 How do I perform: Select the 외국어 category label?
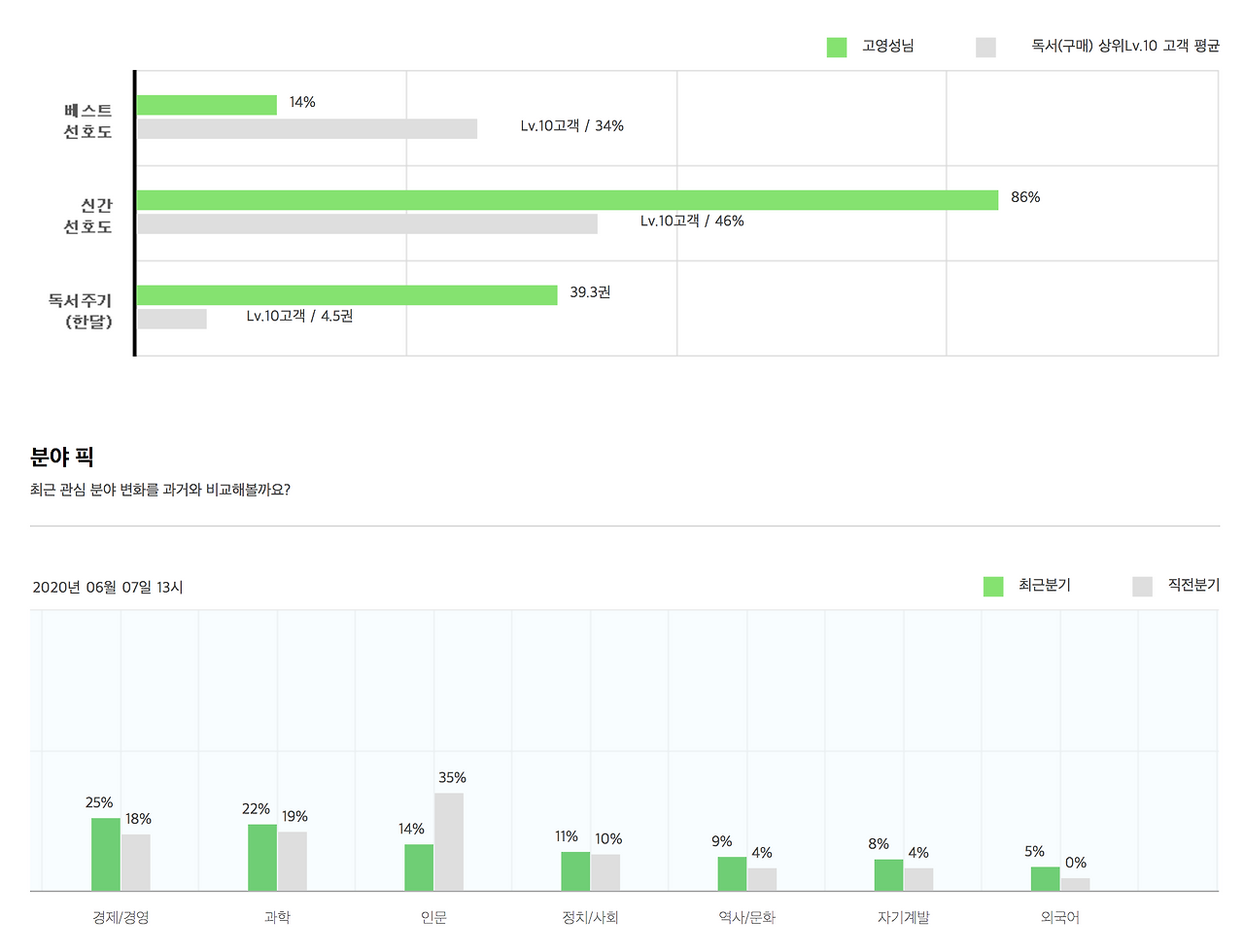pyautogui.click(x=1059, y=917)
